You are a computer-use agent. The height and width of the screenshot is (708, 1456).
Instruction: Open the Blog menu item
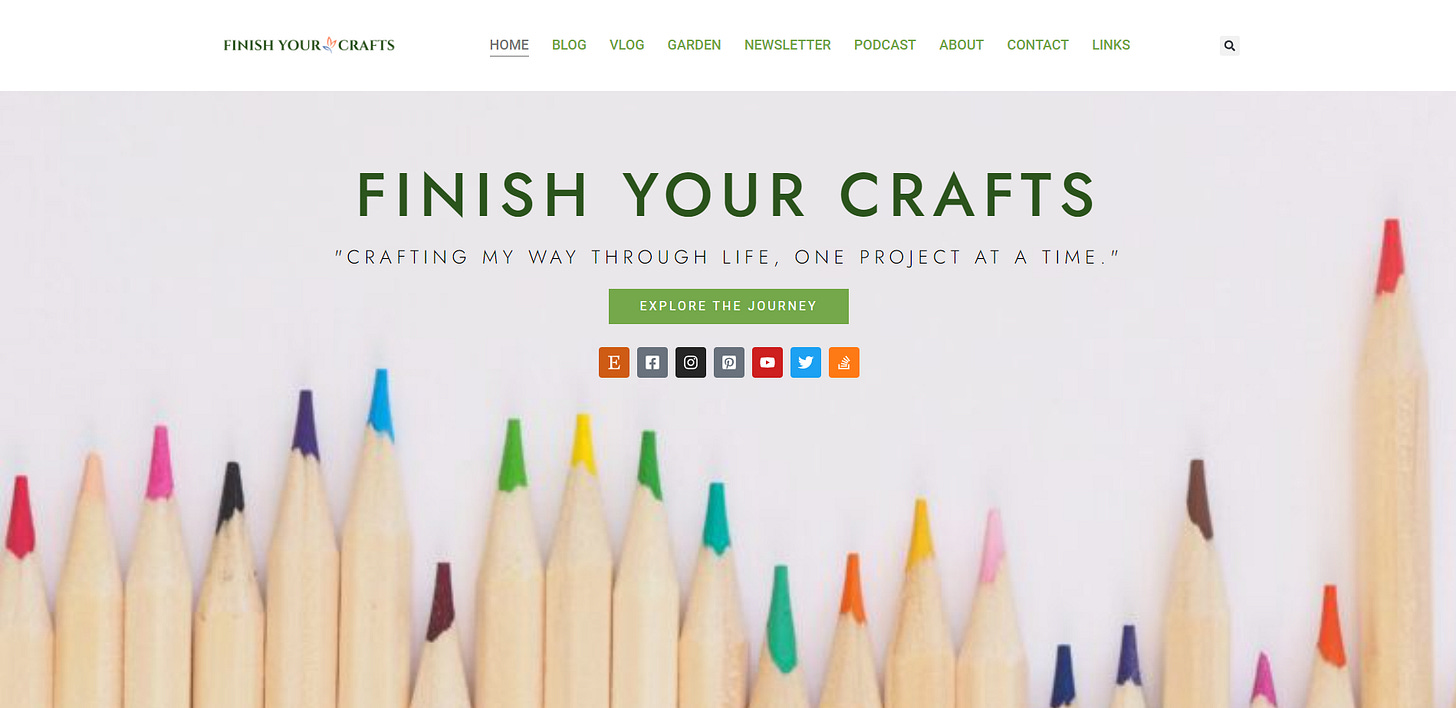(x=569, y=45)
